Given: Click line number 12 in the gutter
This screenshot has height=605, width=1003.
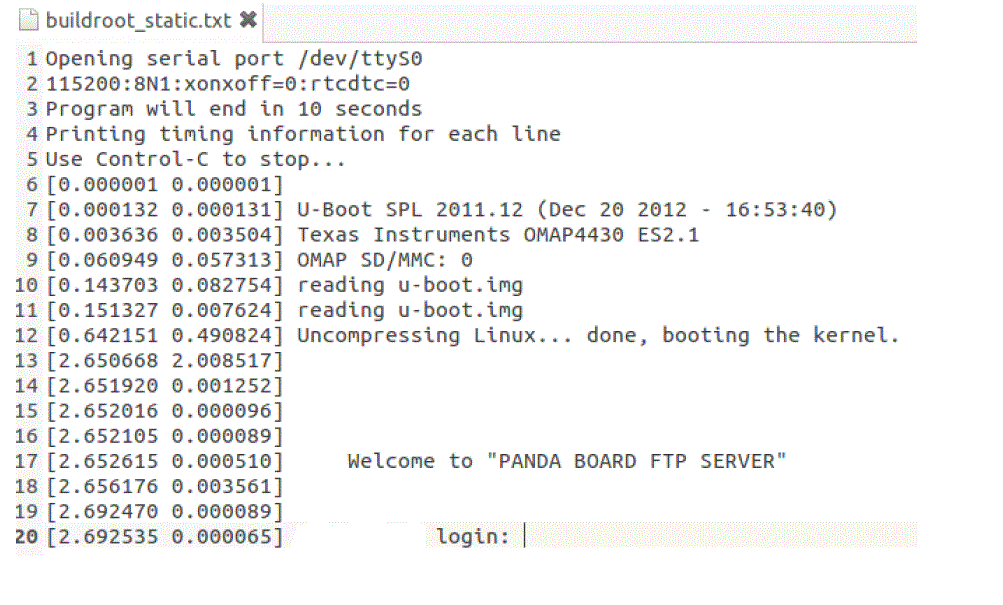Looking at the screenshot, I should [27, 335].
